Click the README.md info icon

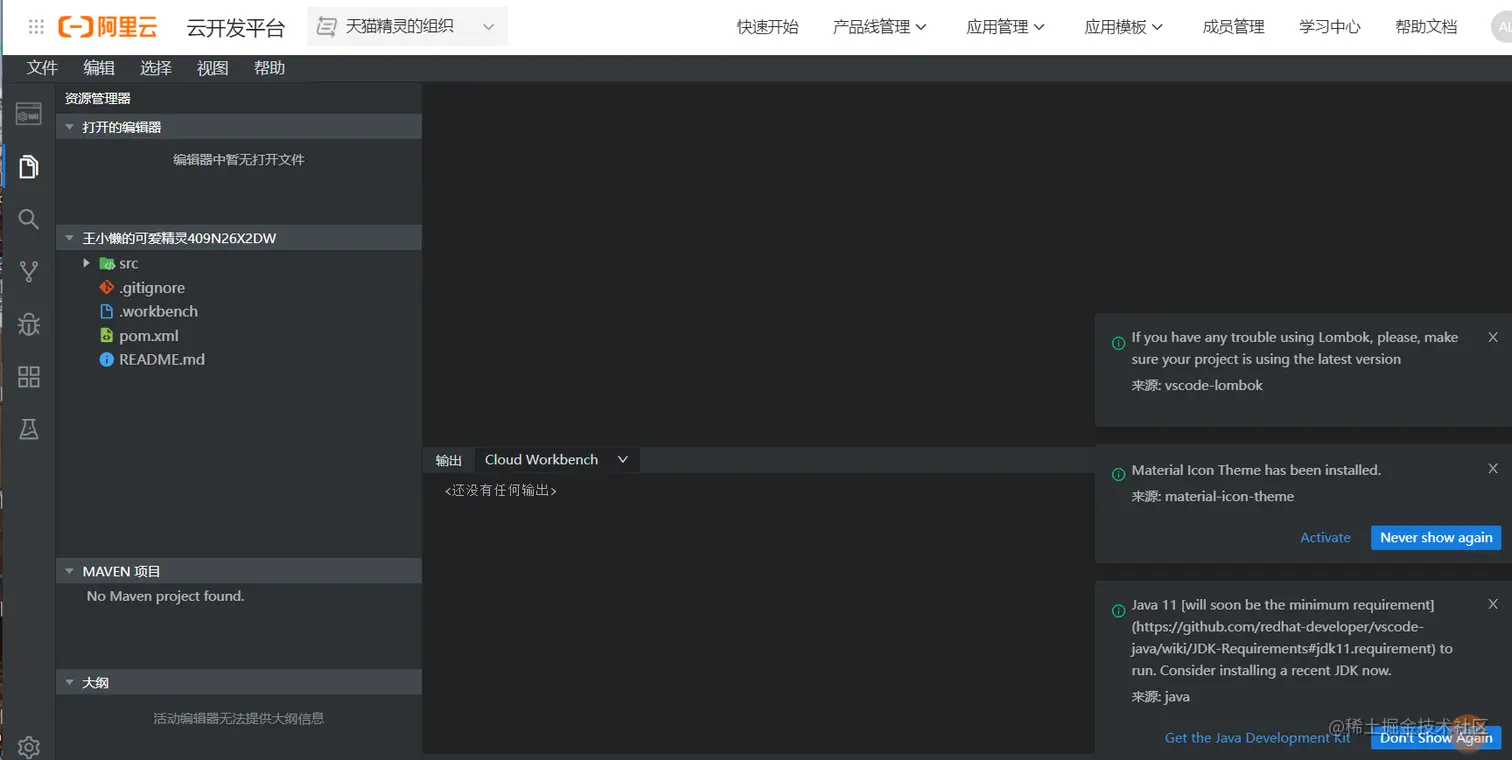coord(107,360)
